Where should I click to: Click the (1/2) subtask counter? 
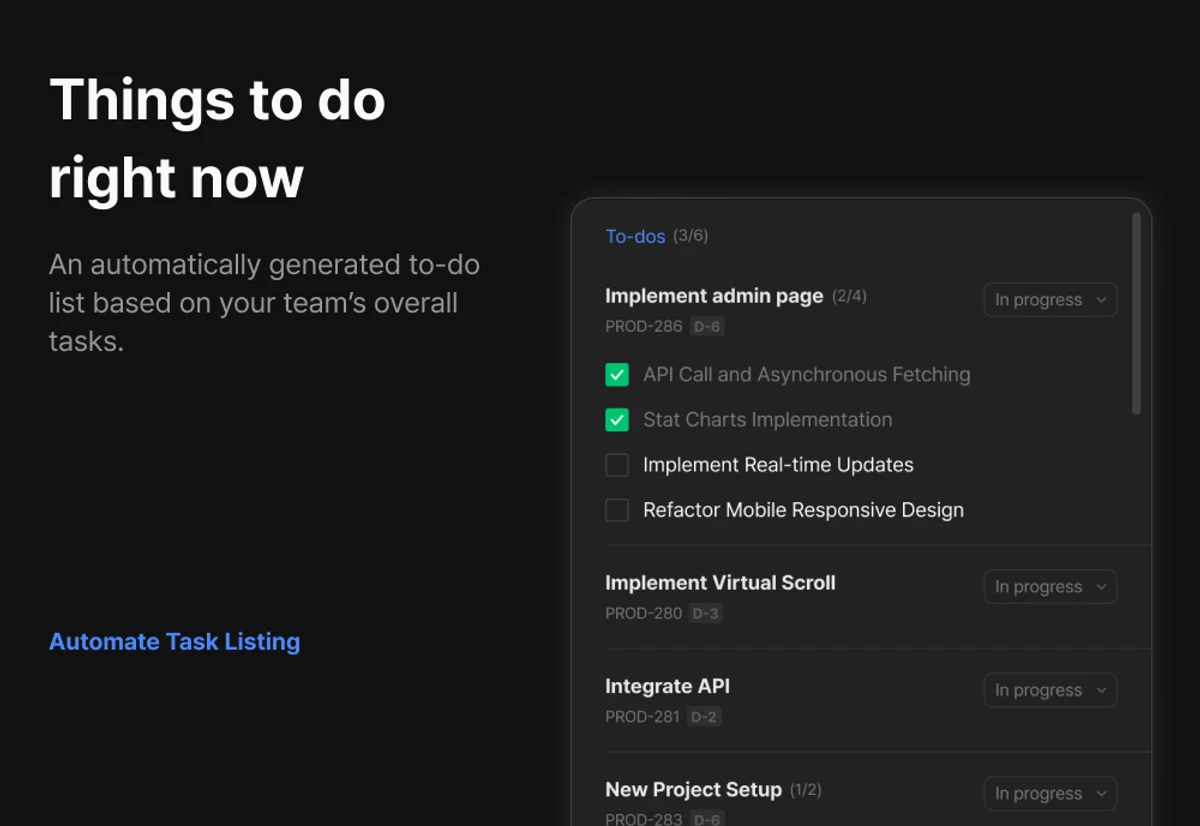pos(805,790)
